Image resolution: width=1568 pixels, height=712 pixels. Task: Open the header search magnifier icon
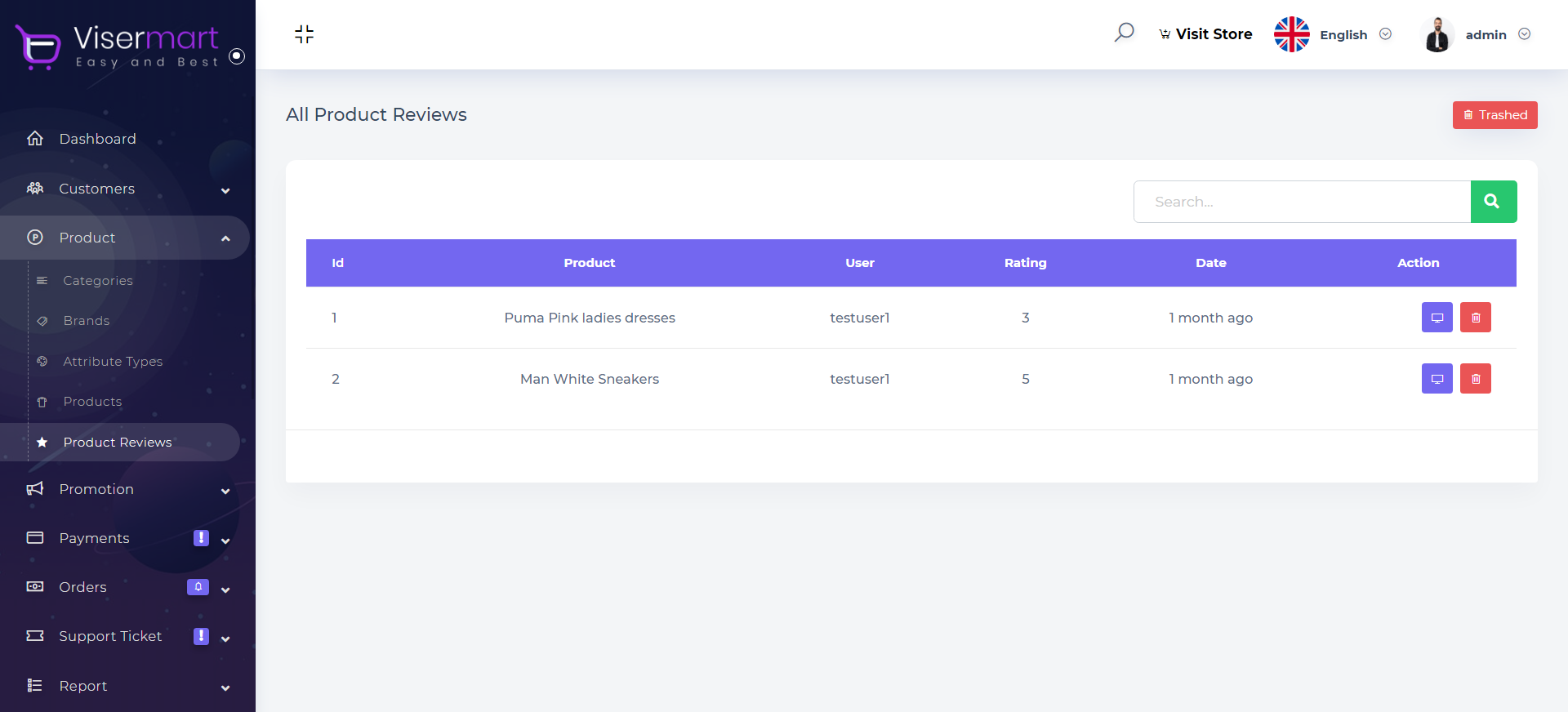click(x=1124, y=33)
